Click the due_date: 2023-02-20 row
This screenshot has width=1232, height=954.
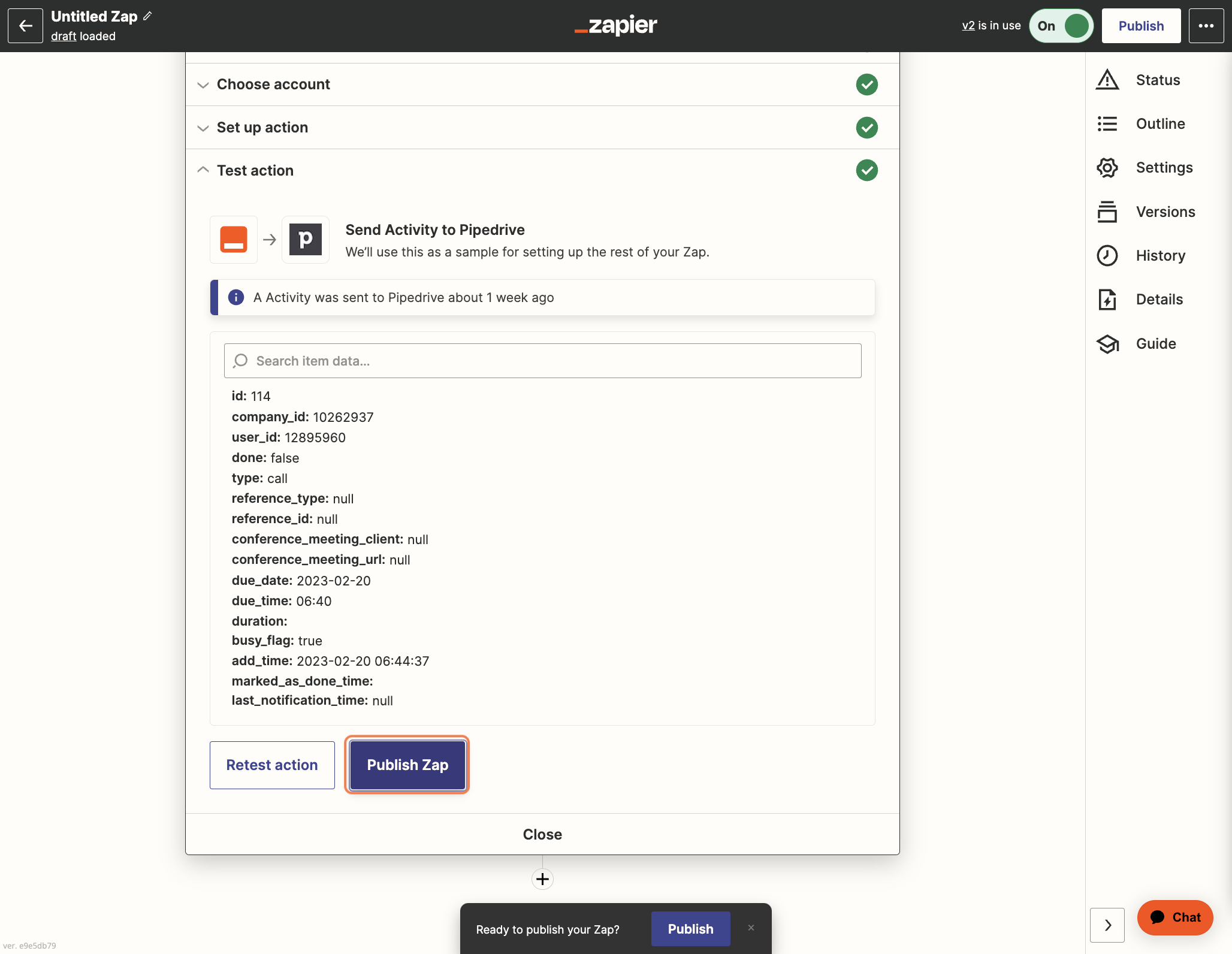[301, 581]
